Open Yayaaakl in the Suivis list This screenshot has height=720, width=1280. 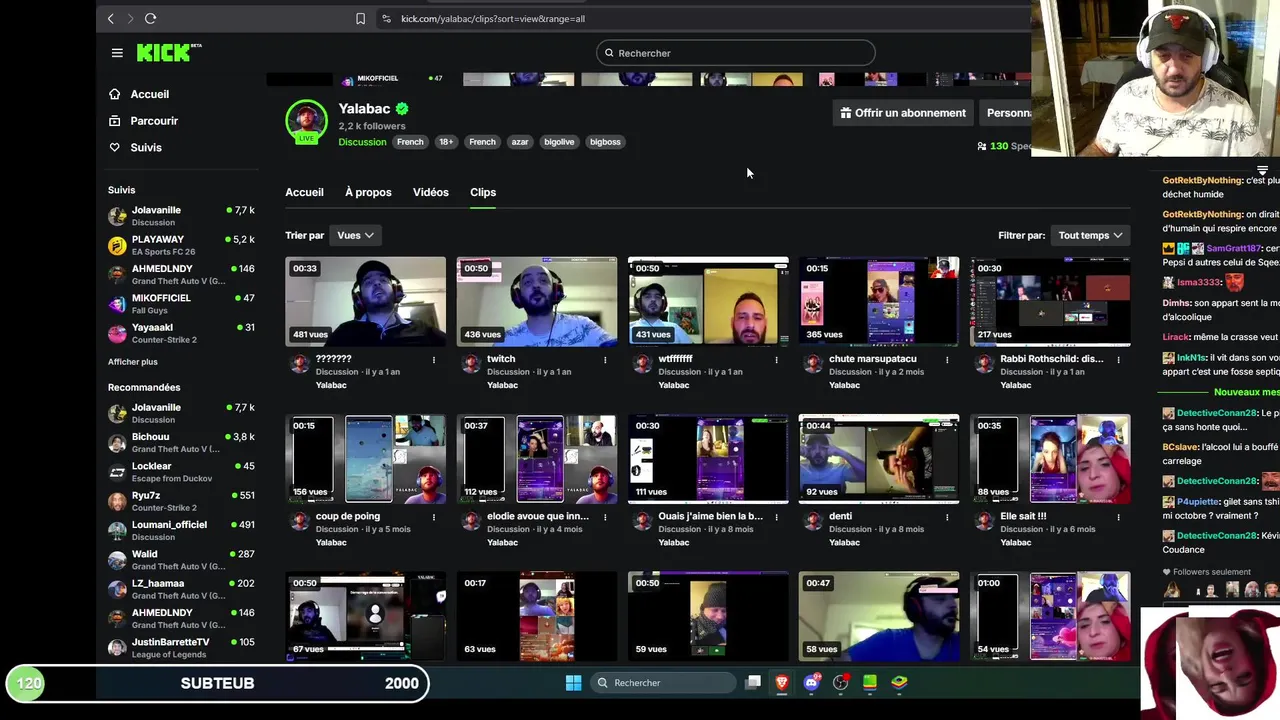[x=182, y=333]
